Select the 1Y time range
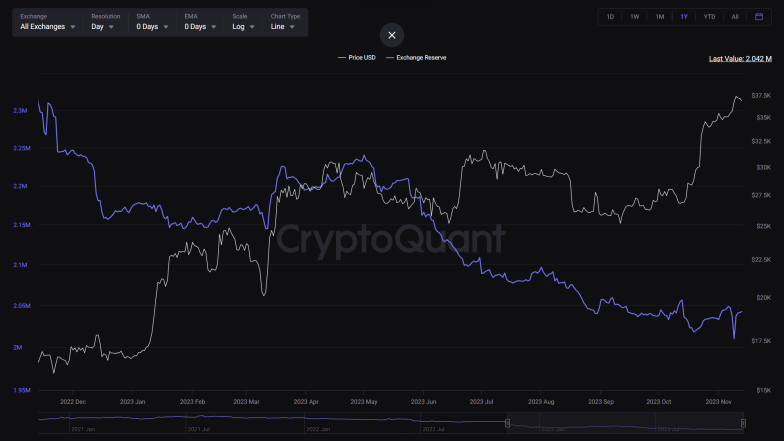This screenshot has width=784, height=441. [684, 16]
